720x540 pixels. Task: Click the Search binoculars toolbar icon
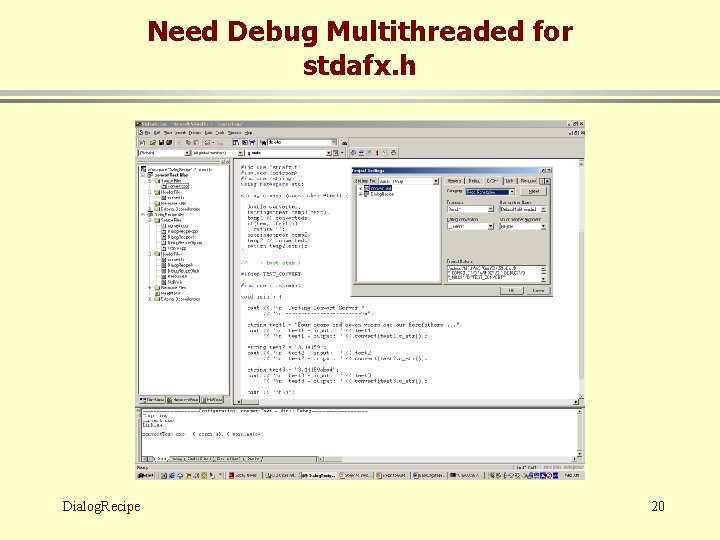point(344,143)
